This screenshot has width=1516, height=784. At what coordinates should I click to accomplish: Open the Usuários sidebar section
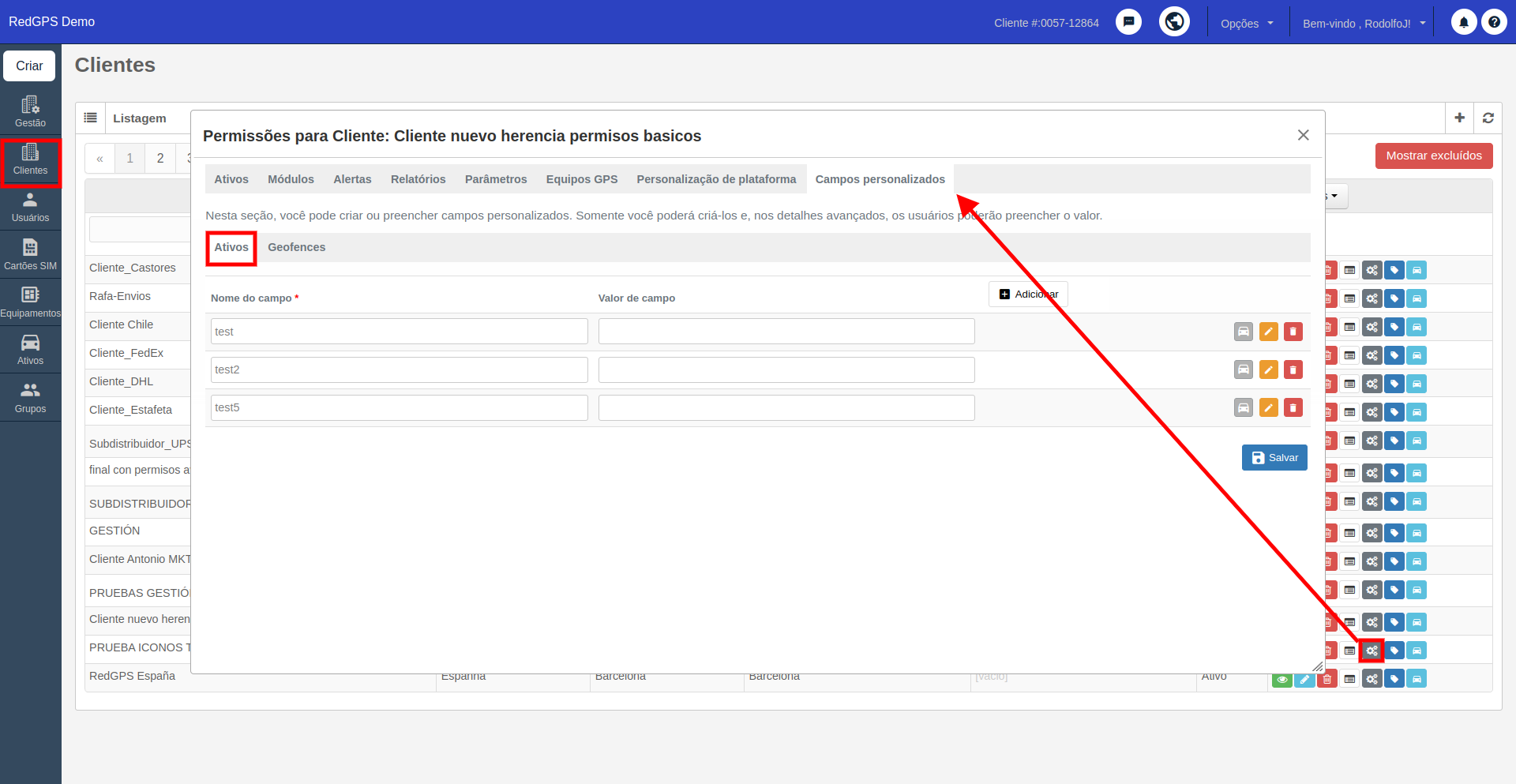(30, 207)
